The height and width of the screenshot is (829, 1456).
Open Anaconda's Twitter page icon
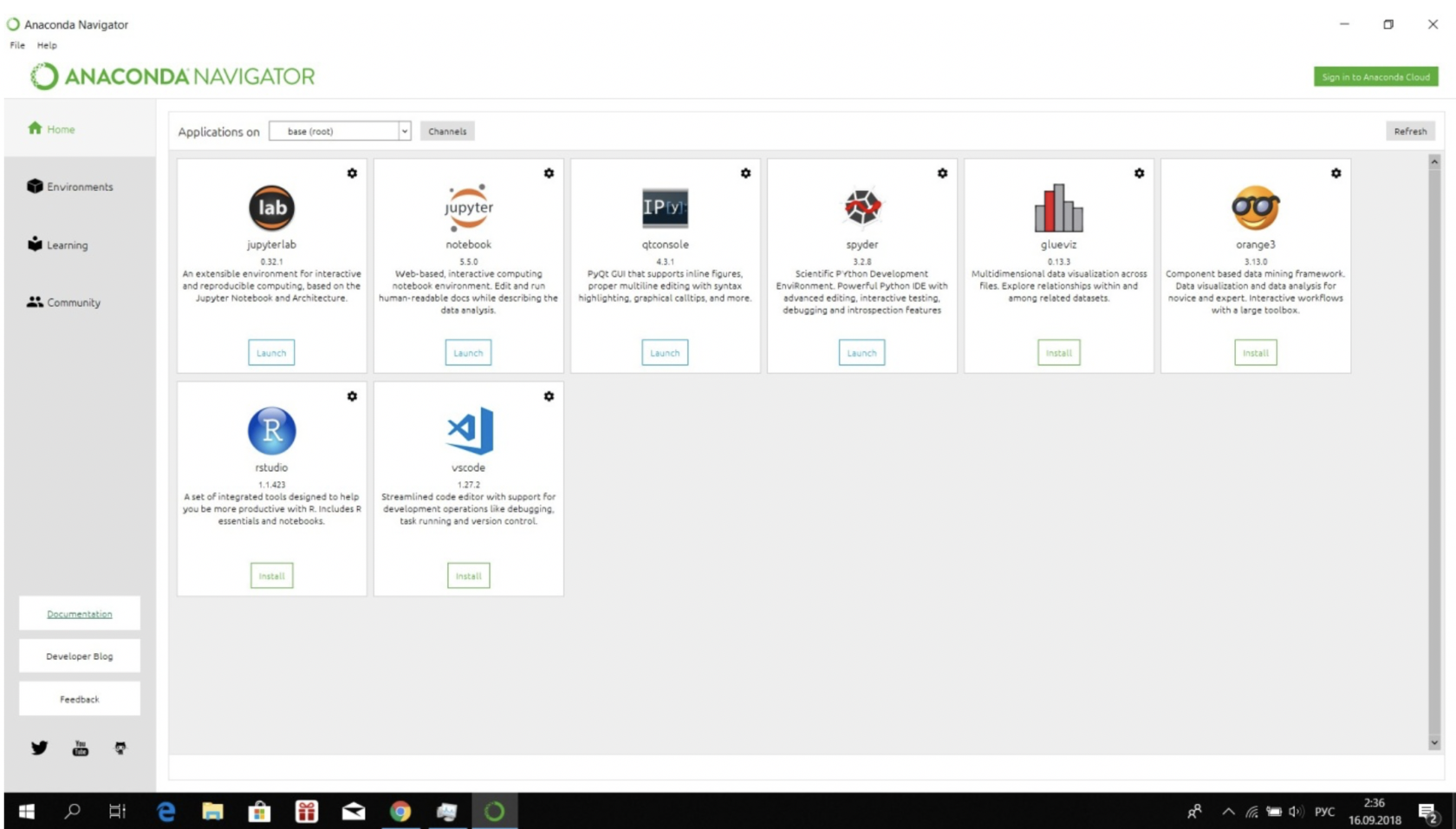coord(39,747)
